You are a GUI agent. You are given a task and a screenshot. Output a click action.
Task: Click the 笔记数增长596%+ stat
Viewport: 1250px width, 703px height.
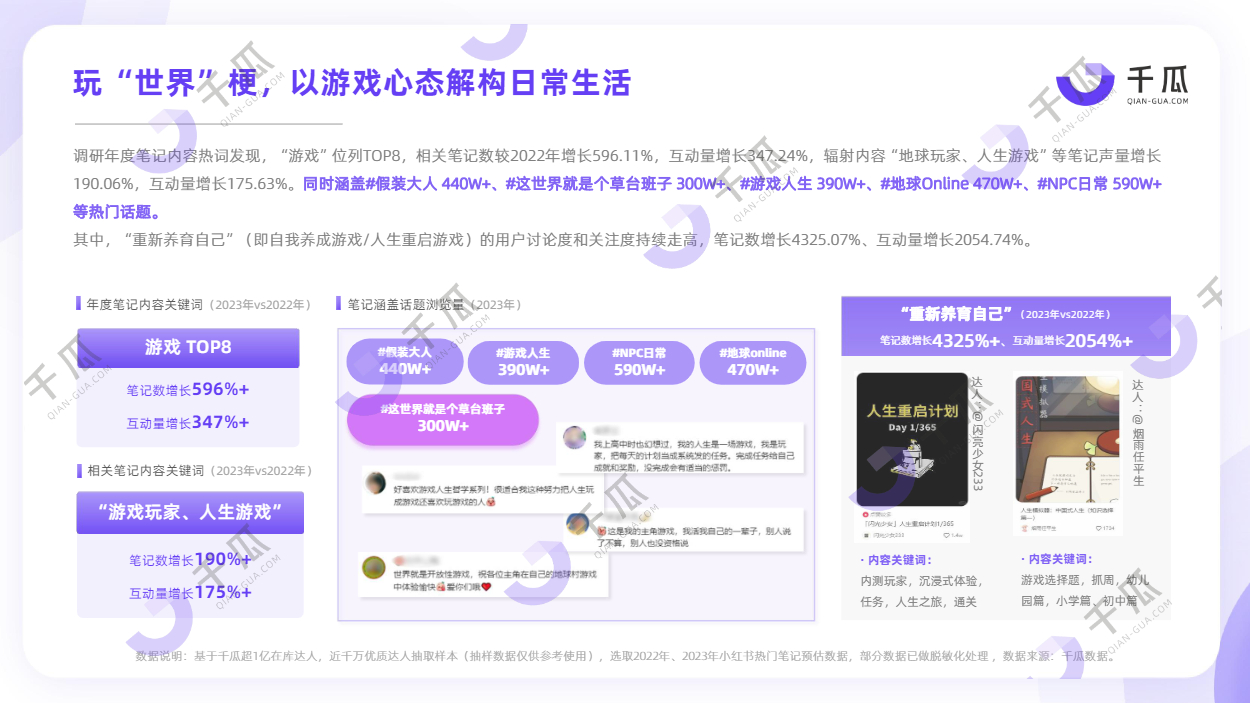(188, 390)
